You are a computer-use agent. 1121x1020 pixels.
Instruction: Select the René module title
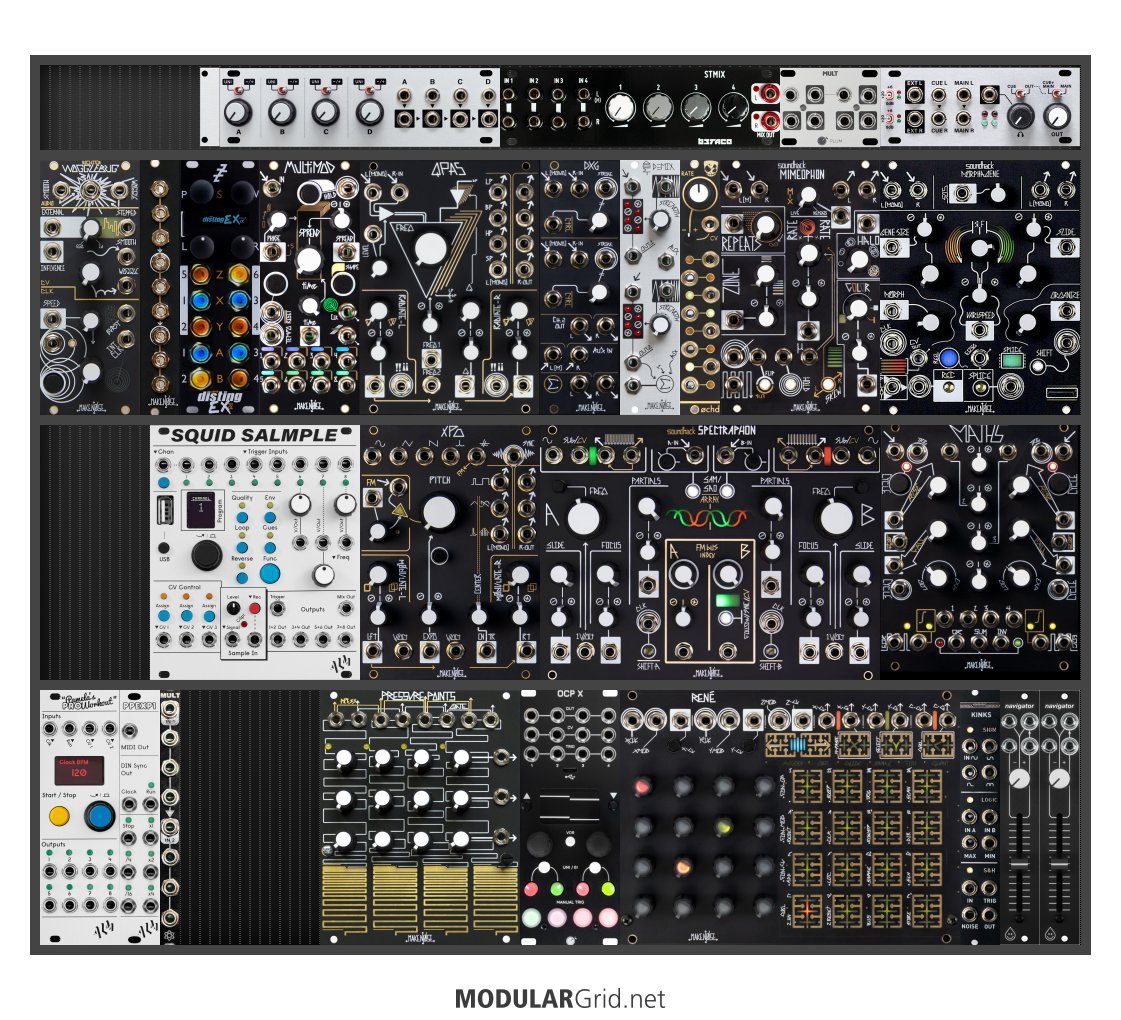click(703, 697)
